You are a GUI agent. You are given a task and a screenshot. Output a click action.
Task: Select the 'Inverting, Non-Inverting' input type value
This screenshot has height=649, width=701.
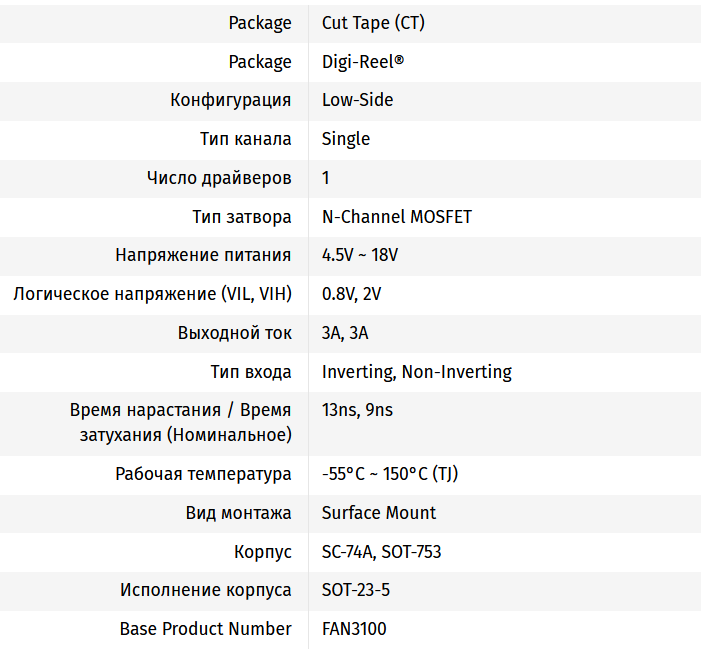(x=417, y=372)
